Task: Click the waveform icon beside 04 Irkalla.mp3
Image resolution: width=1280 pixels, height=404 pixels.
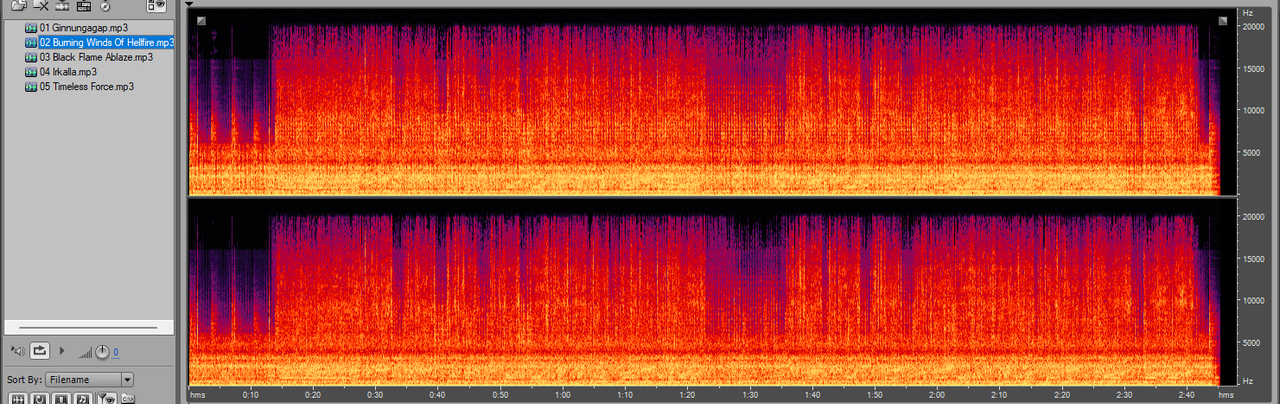Action: 31,72
